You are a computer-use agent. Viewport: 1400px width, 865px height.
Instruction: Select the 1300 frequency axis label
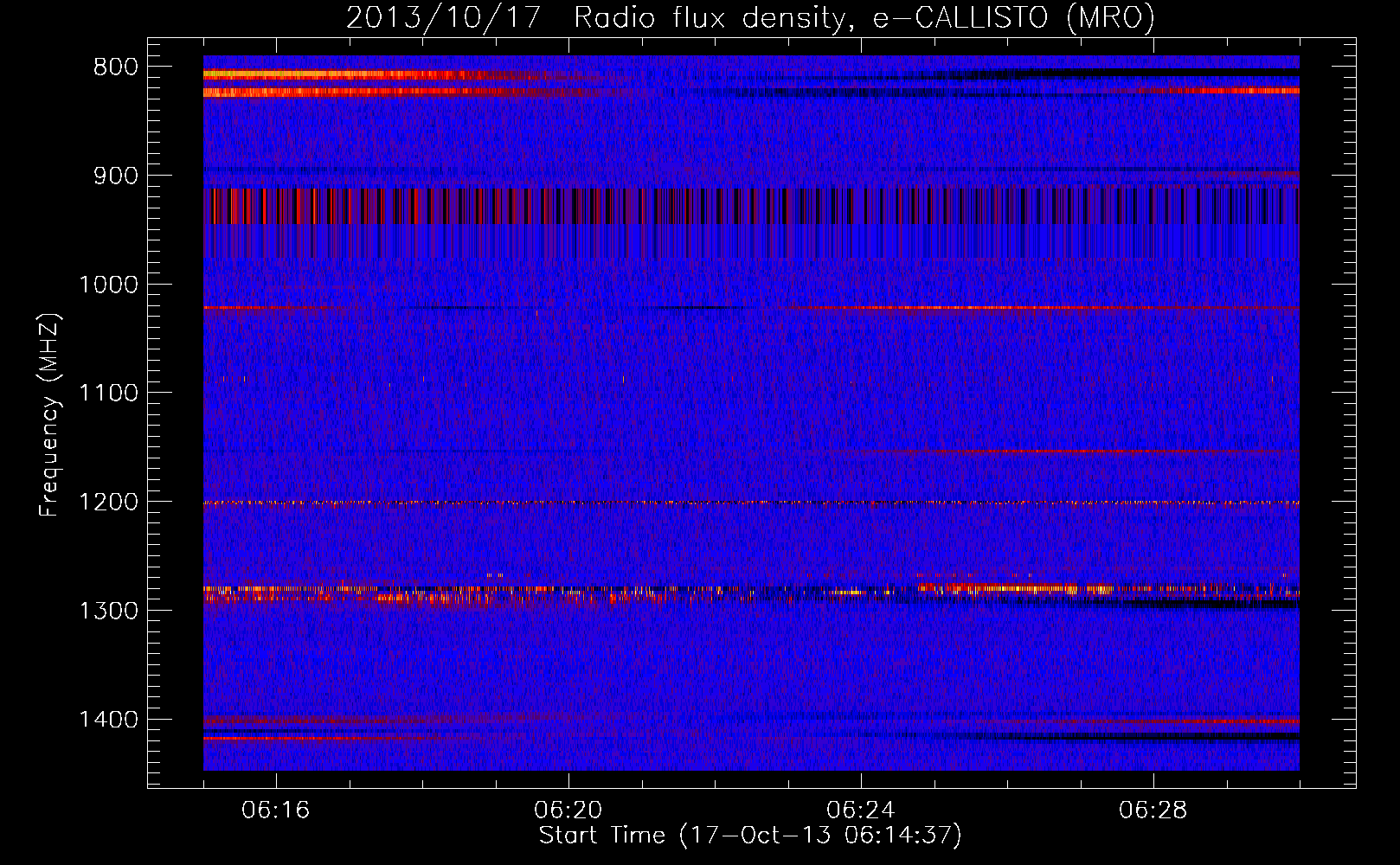108,611
